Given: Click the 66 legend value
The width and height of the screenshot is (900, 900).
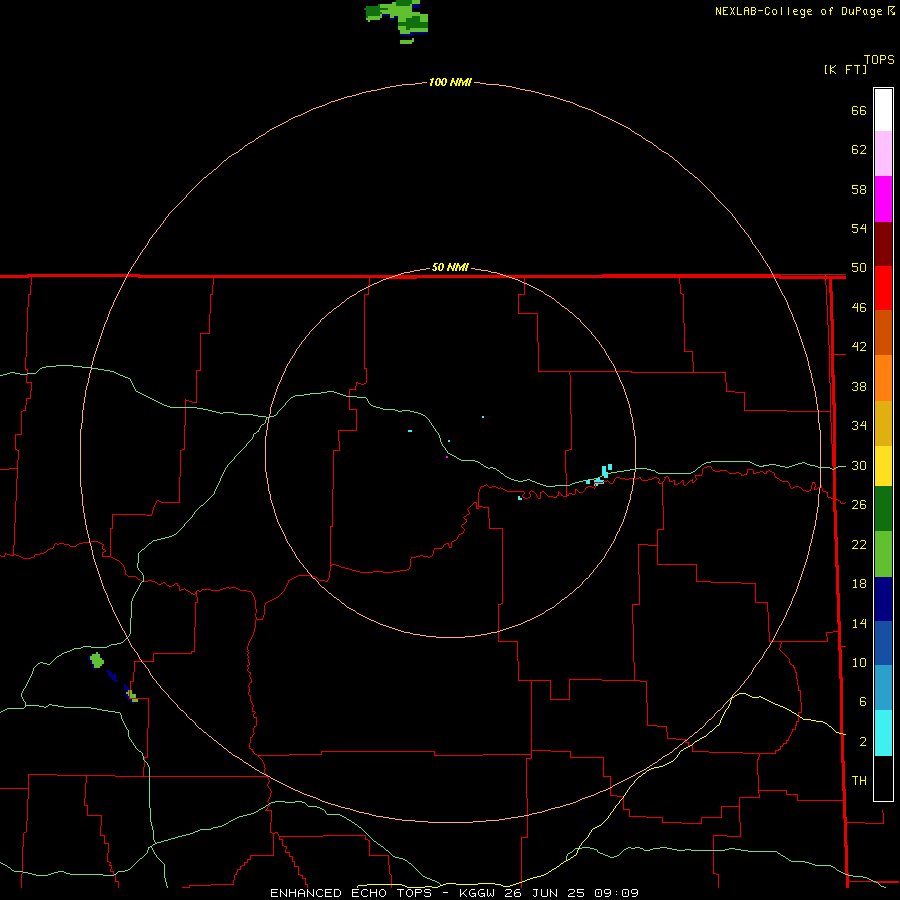Looking at the screenshot, I should (x=859, y=110).
